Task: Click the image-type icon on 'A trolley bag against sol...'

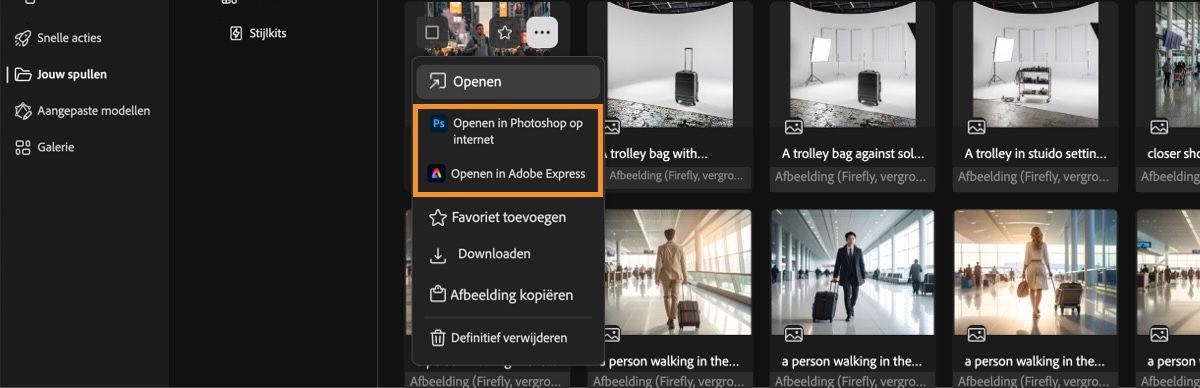Action: (x=793, y=127)
